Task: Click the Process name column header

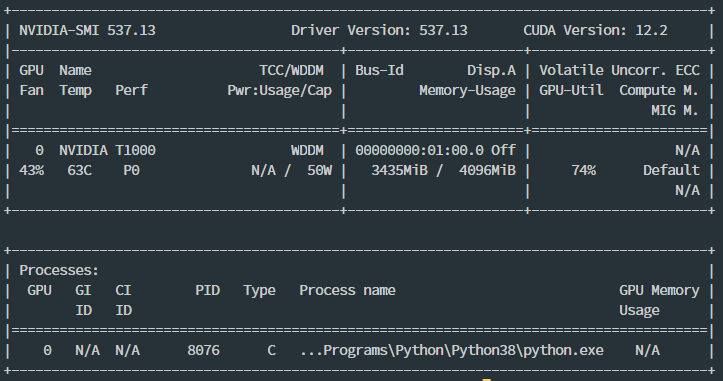Action: 347,291
